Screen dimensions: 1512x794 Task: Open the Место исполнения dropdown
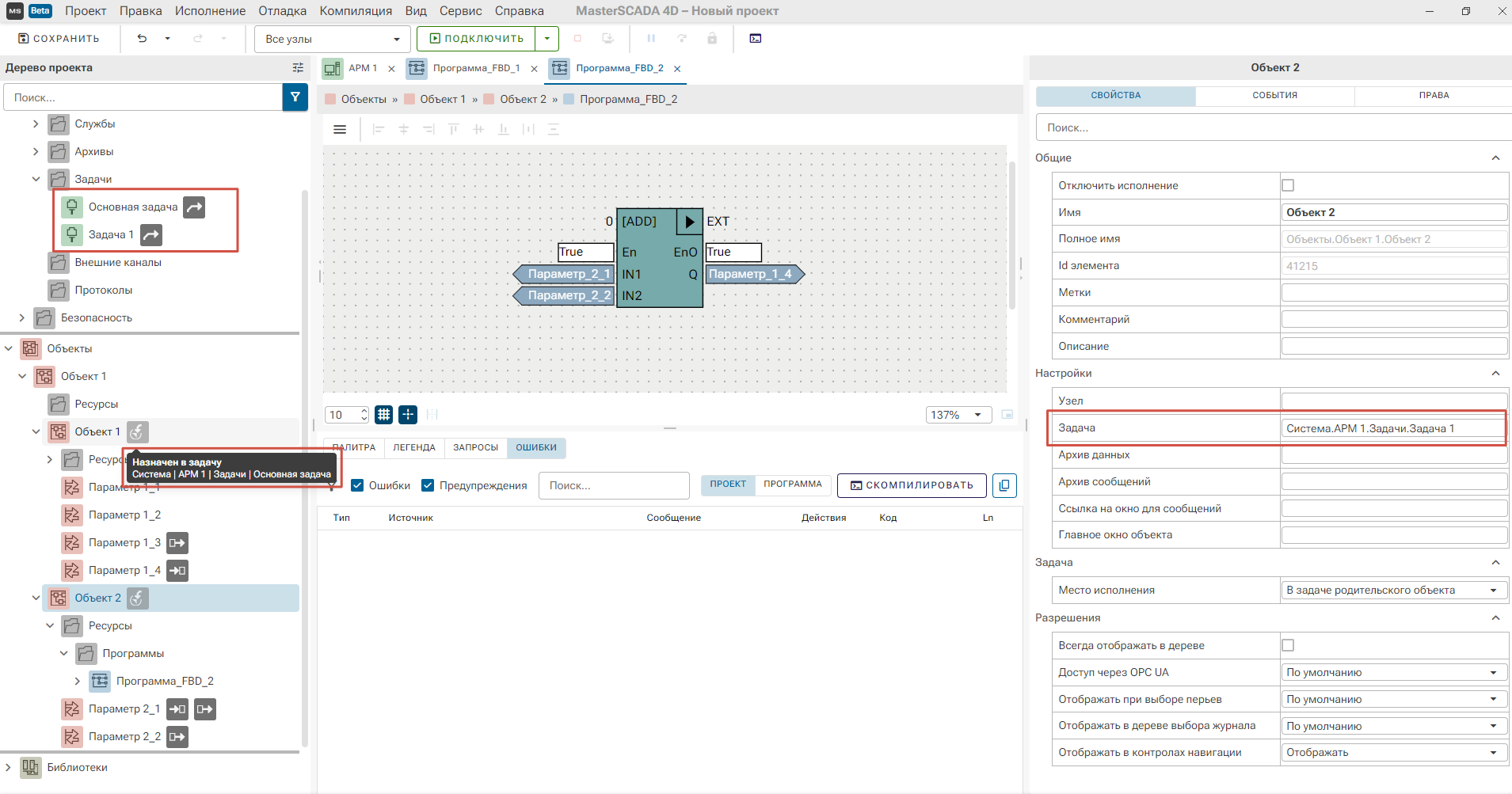click(x=1393, y=591)
